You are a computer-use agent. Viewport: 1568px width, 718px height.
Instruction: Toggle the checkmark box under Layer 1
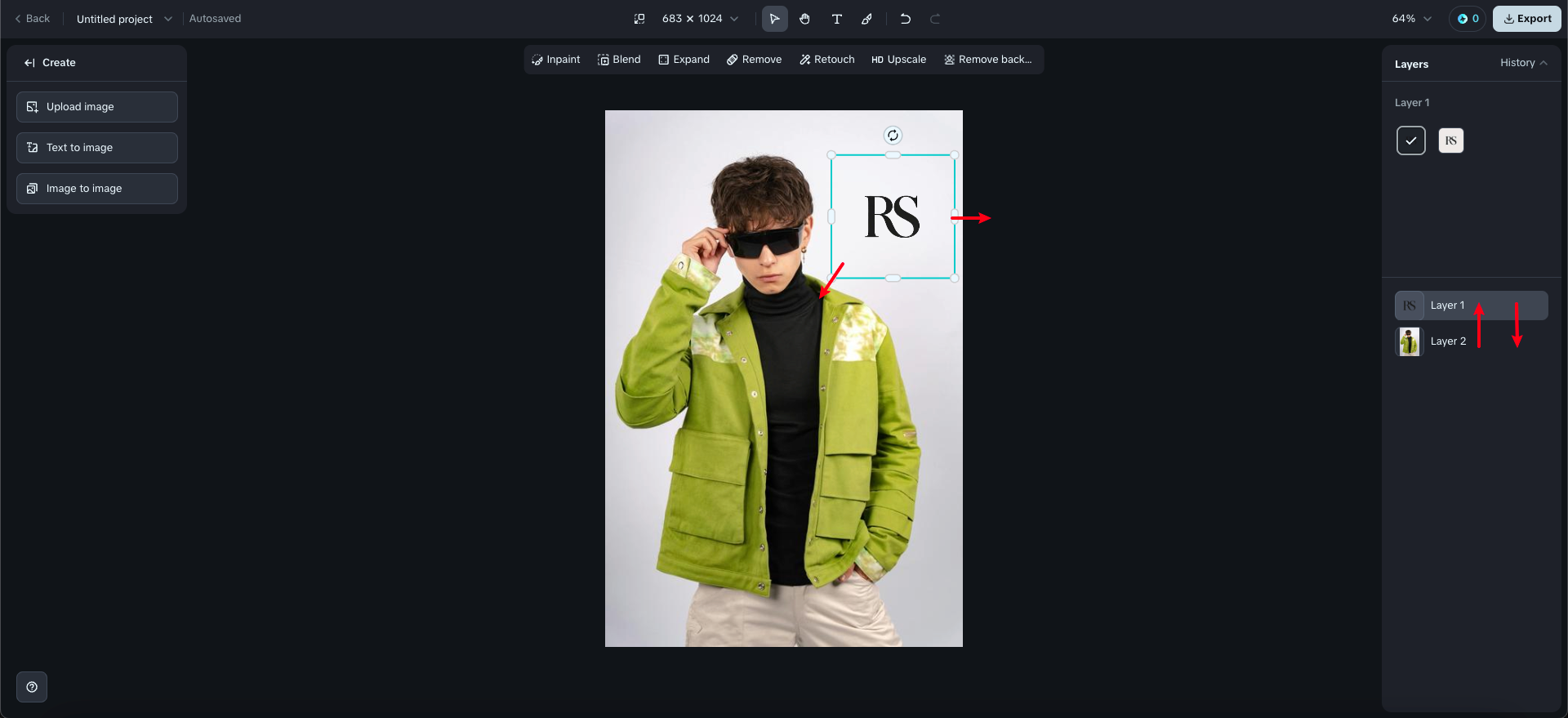tap(1411, 140)
